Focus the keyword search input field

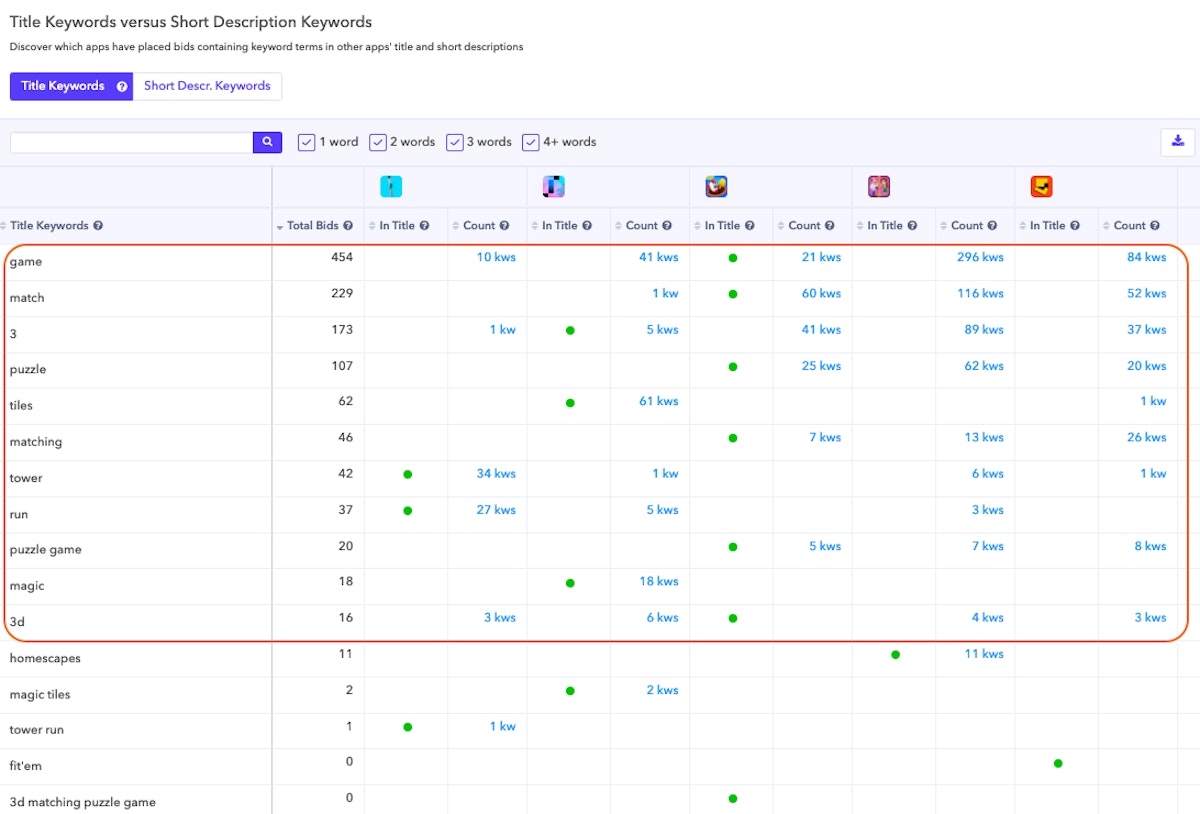131,143
